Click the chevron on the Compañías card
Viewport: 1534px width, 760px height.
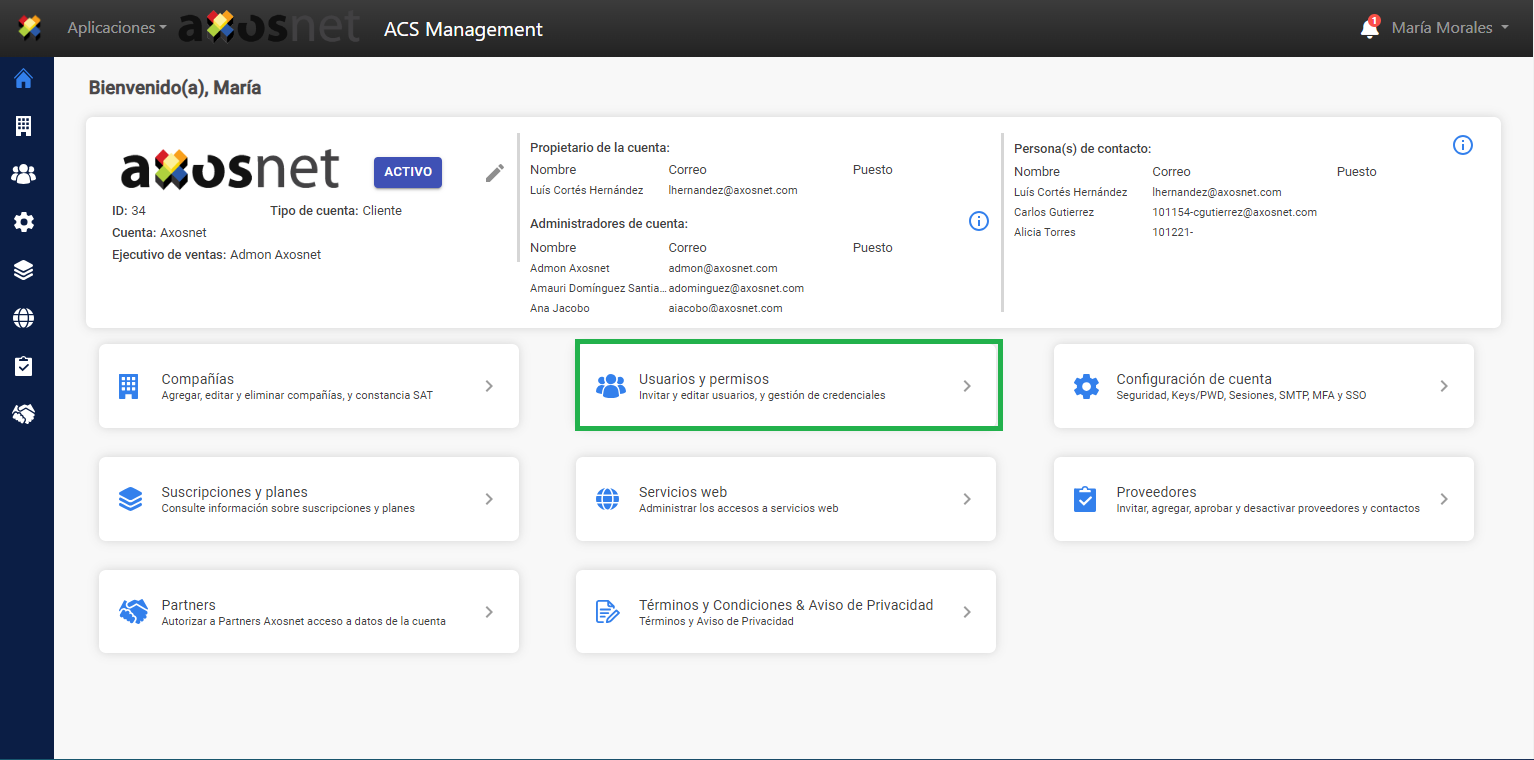(489, 386)
